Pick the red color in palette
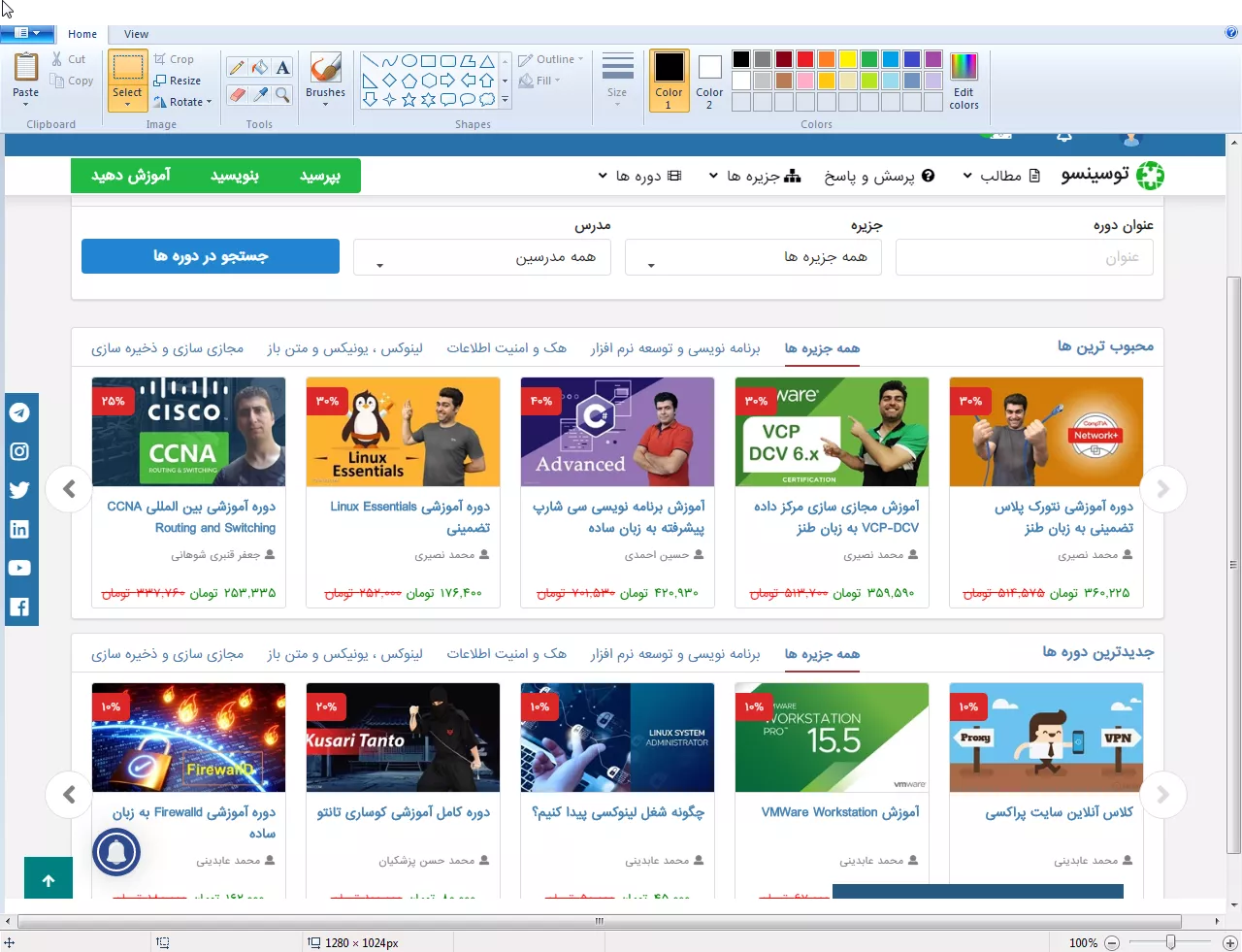Viewport: 1242px width, 952px height. click(x=805, y=59)
